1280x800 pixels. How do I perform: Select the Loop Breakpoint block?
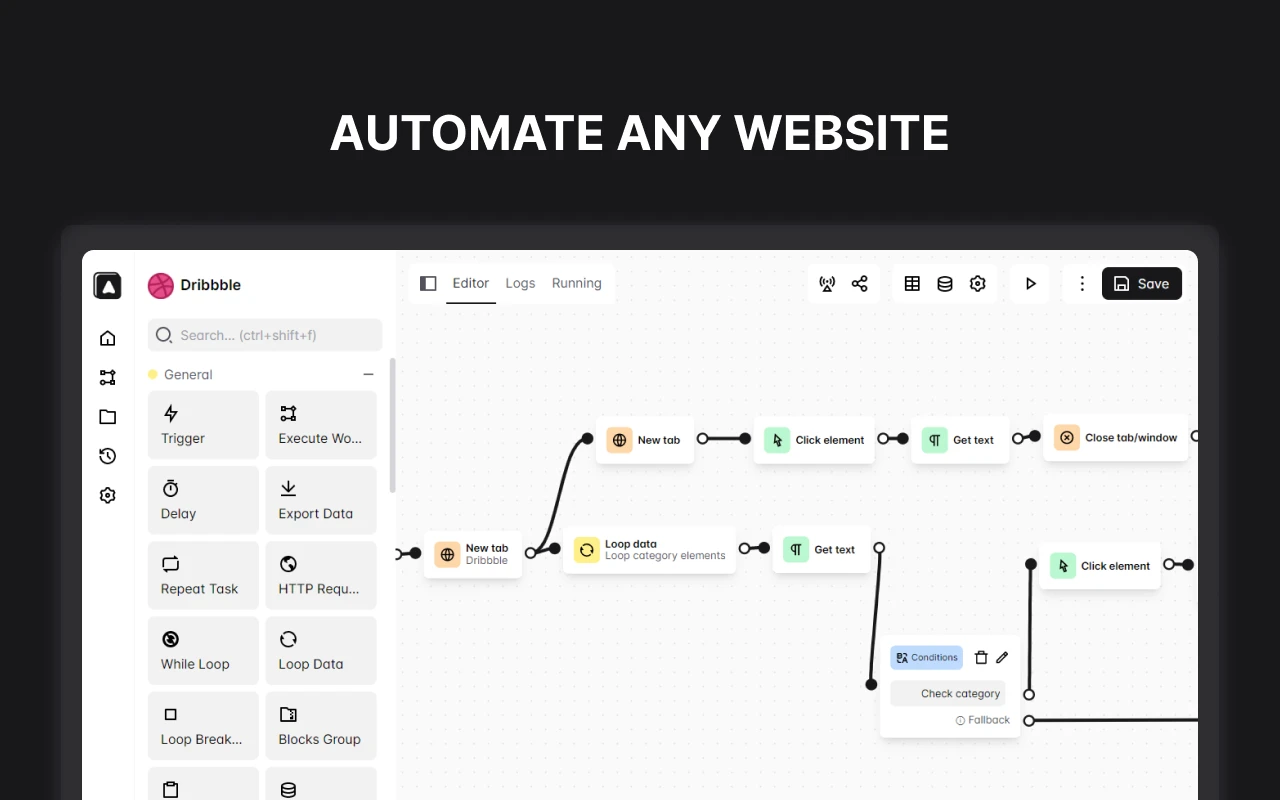coord(203,725)
